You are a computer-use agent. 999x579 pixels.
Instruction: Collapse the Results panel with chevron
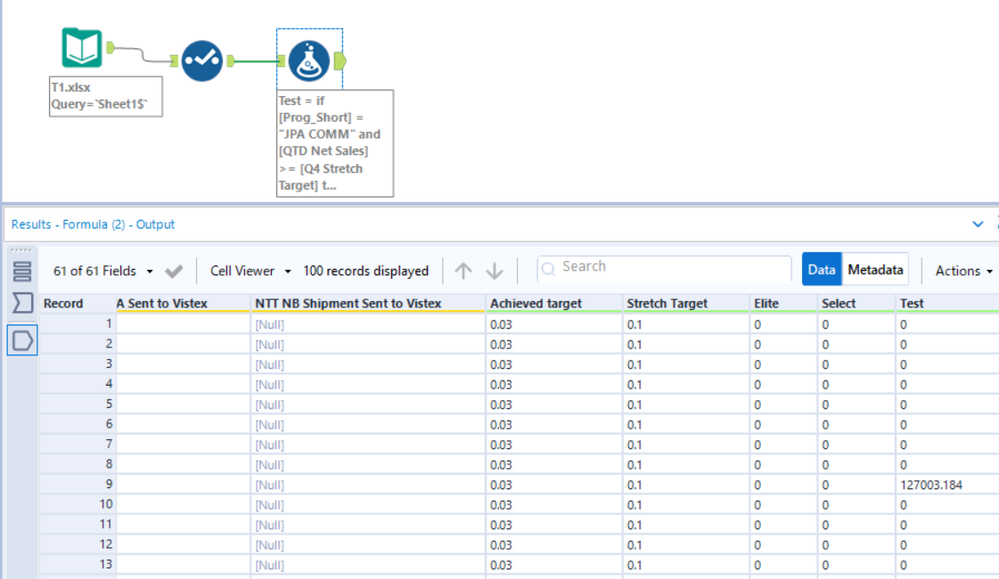point(978,224)
